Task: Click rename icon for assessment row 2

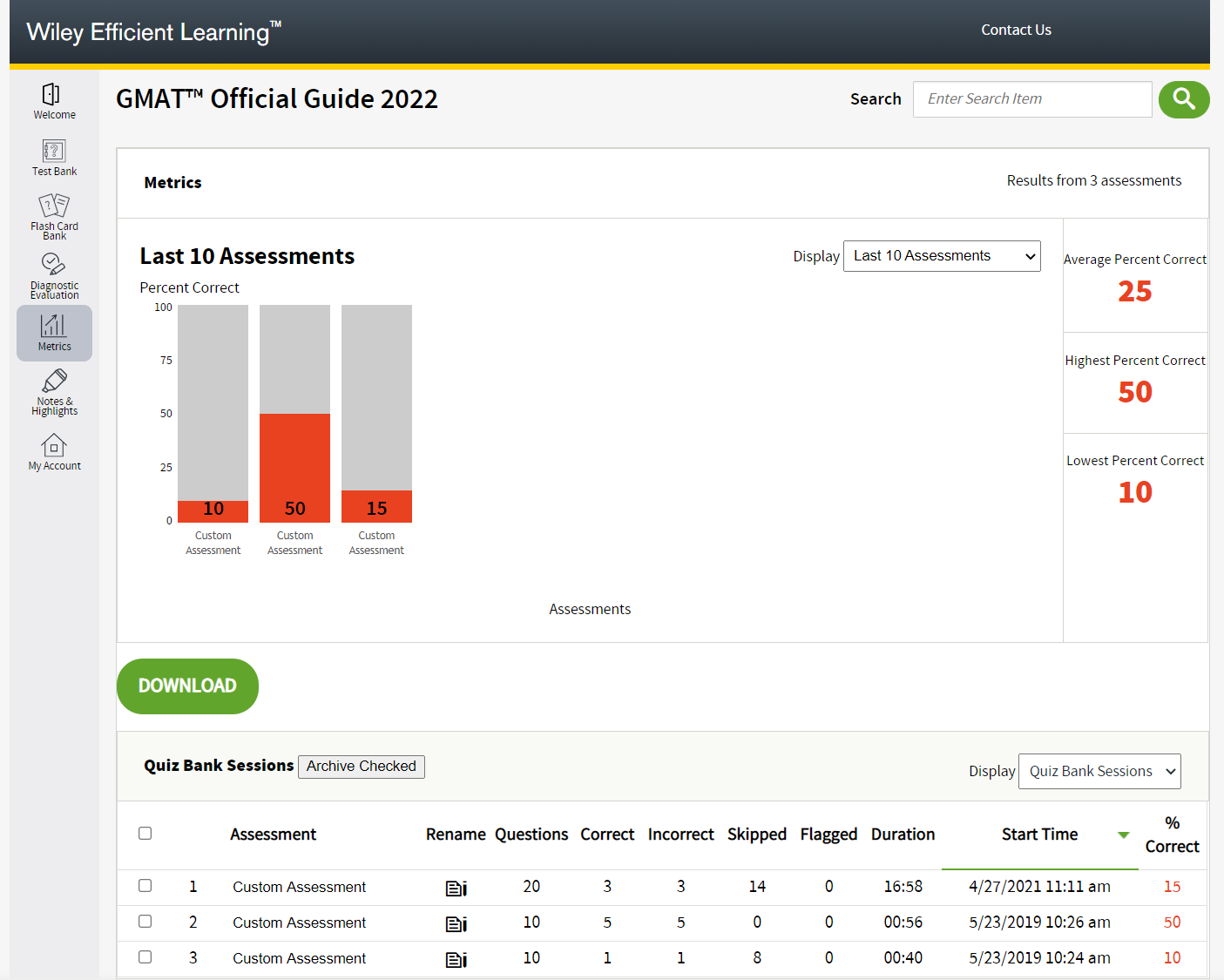Action: 456,923
